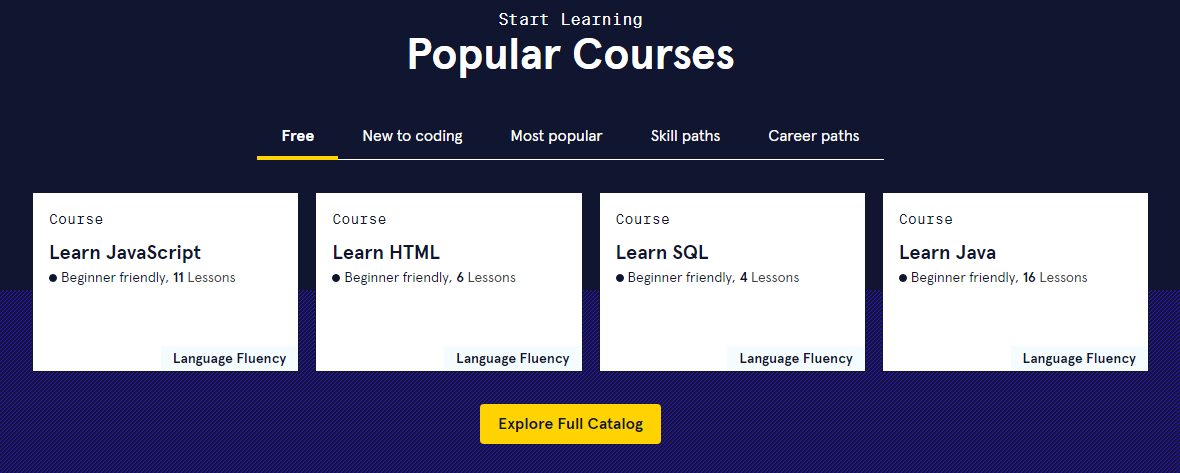1180x473 pixels.
Task: Click the Explore Full Catalog button
Action: (570, 424)
